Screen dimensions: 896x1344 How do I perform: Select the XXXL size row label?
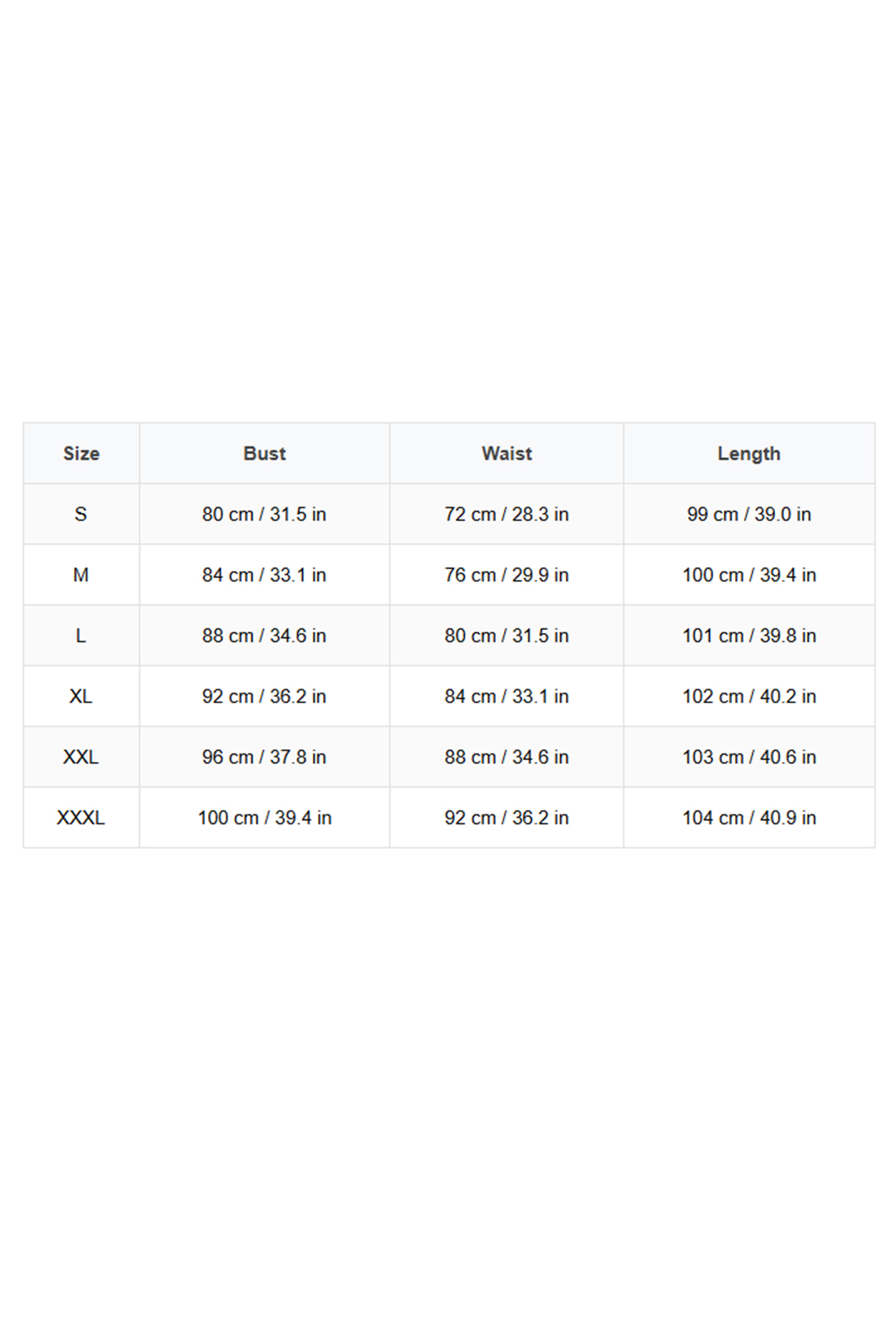[81, 818]
